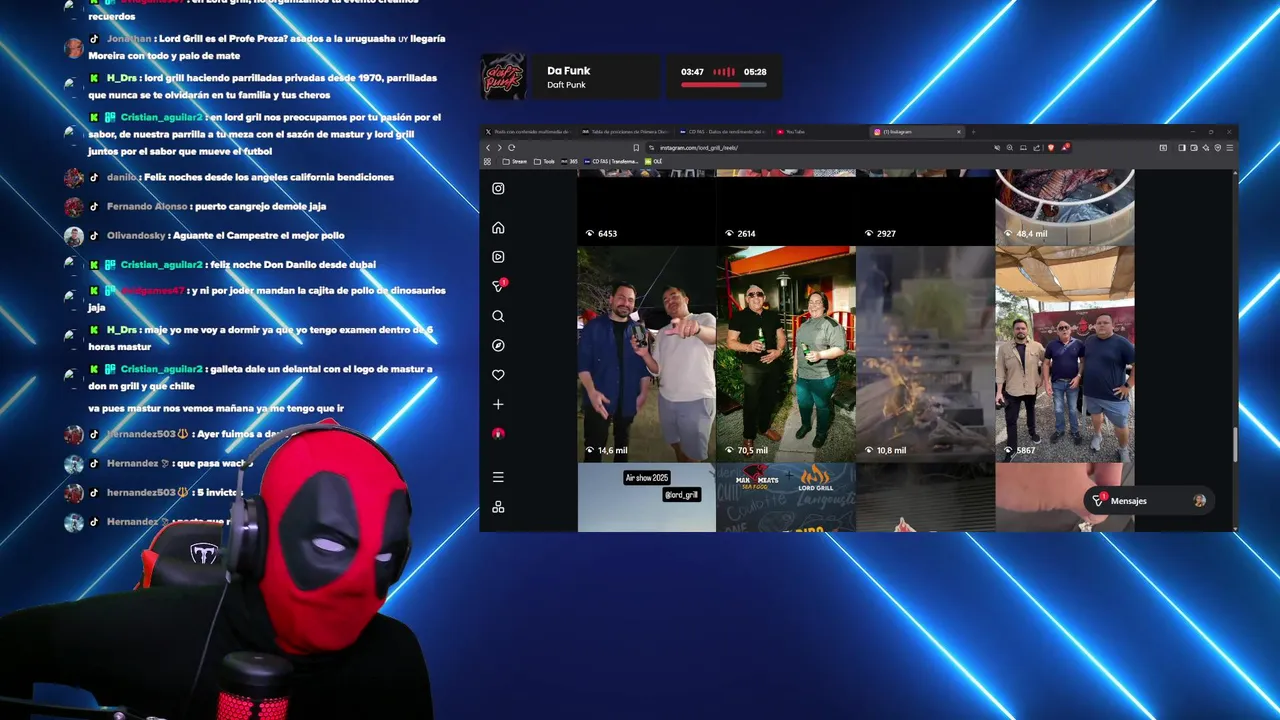1280x720 pixels.
Task: Open the Instagram logo in the sidebar
Action: 498,188
